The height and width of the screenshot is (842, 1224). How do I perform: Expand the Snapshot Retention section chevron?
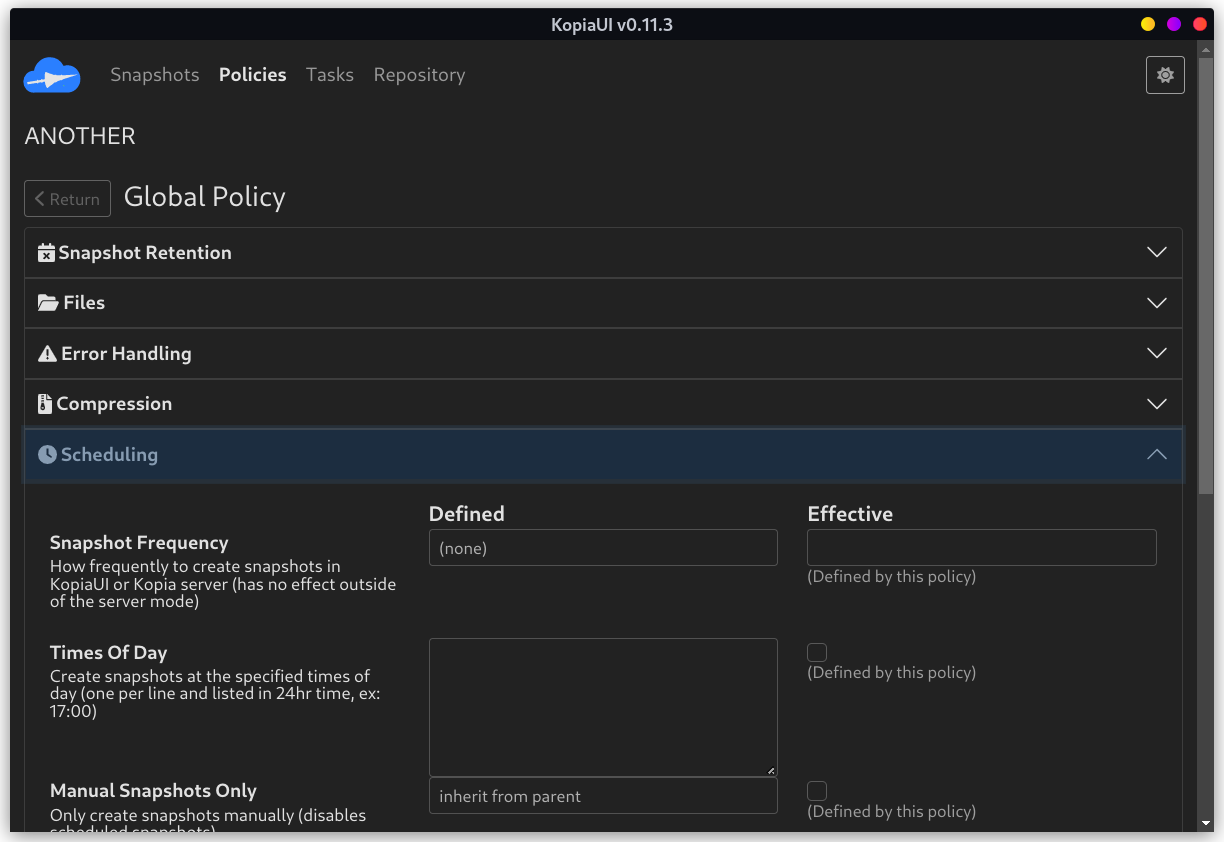point(1157,253)
